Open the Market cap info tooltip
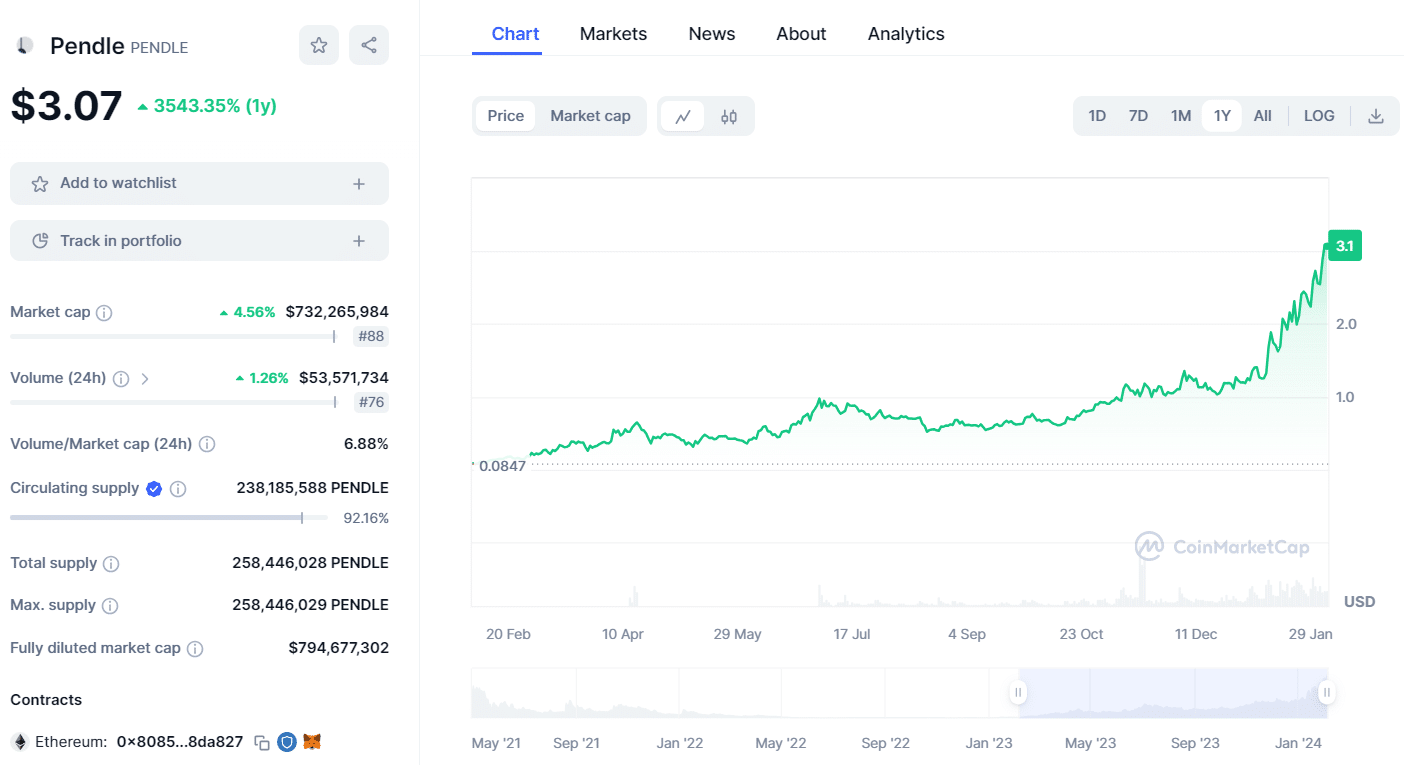 point(106,312)
